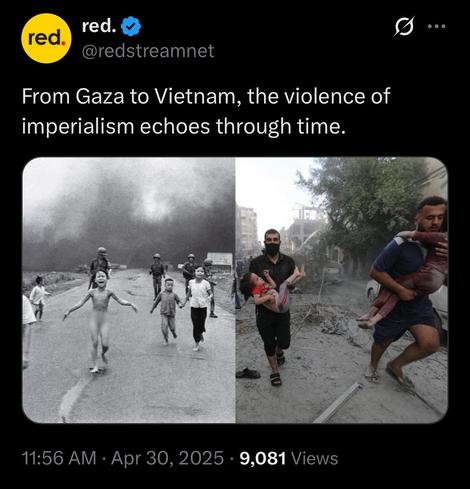Click the blue verified badge

point(131,27)
